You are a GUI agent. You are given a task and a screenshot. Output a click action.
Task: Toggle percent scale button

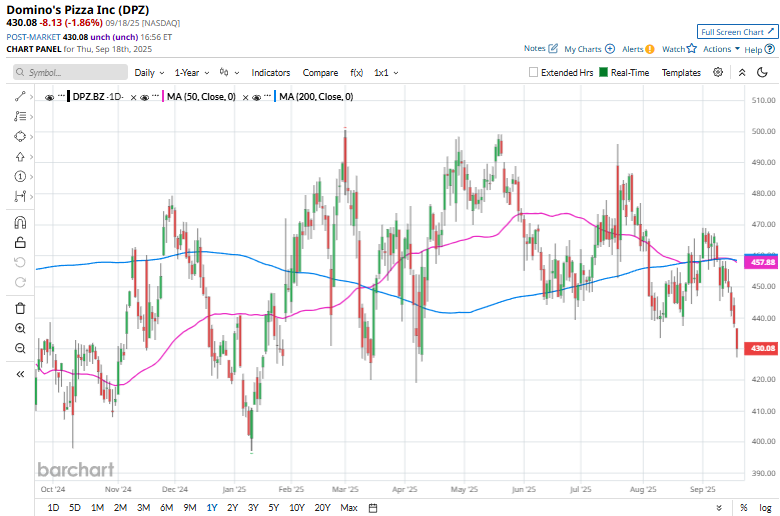(744, 508)
